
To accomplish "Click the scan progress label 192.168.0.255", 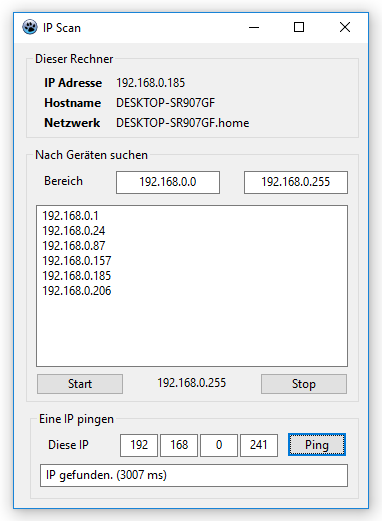I will [x=192, y=383].
